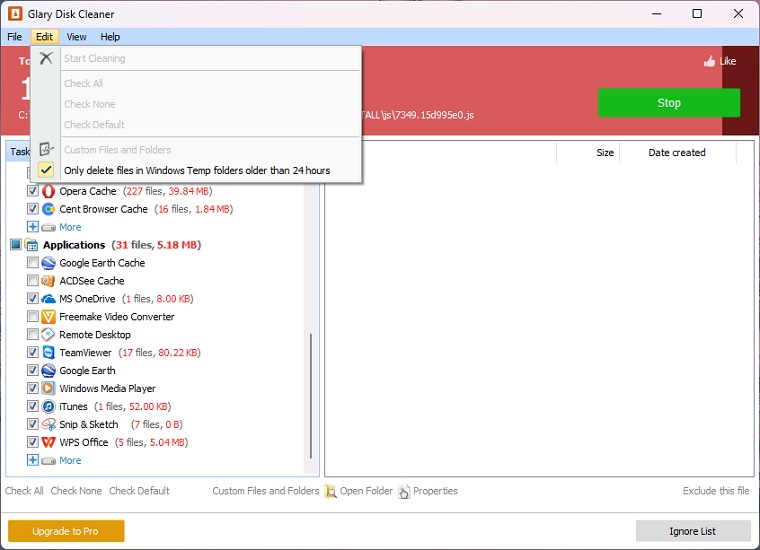Click the Google Earth globe icon
Viewport: 760px width, 550px height.
coord(48,370)
